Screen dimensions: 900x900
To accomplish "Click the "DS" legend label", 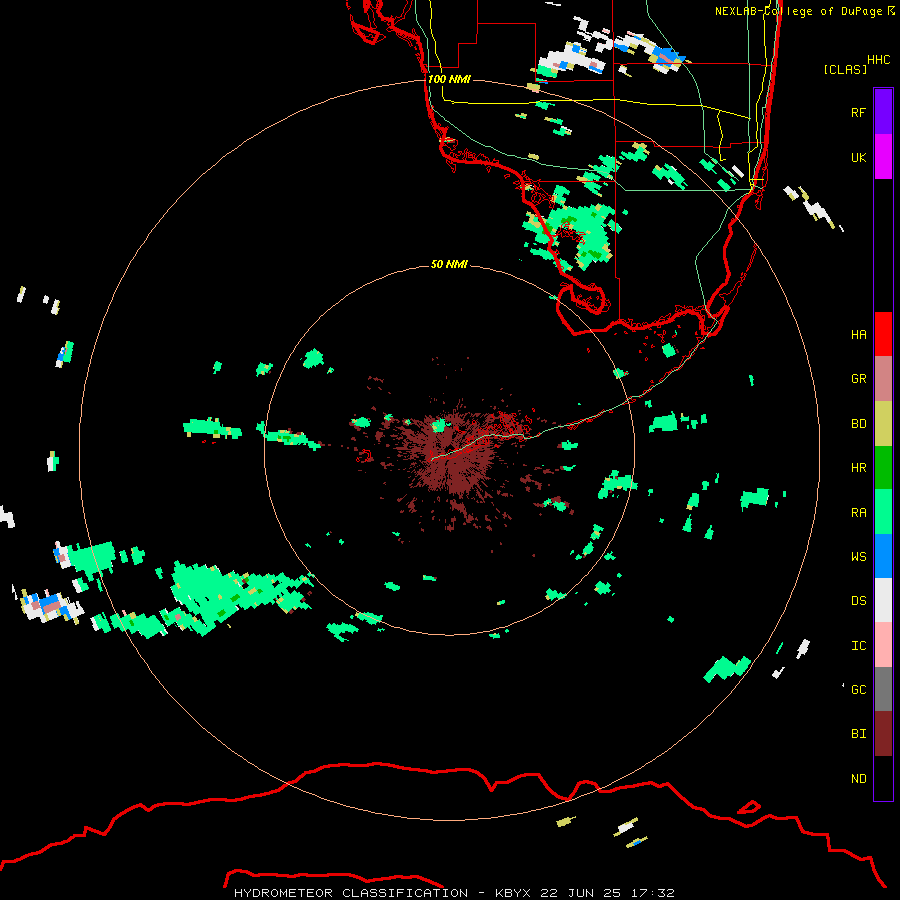I will coord(858,601).
